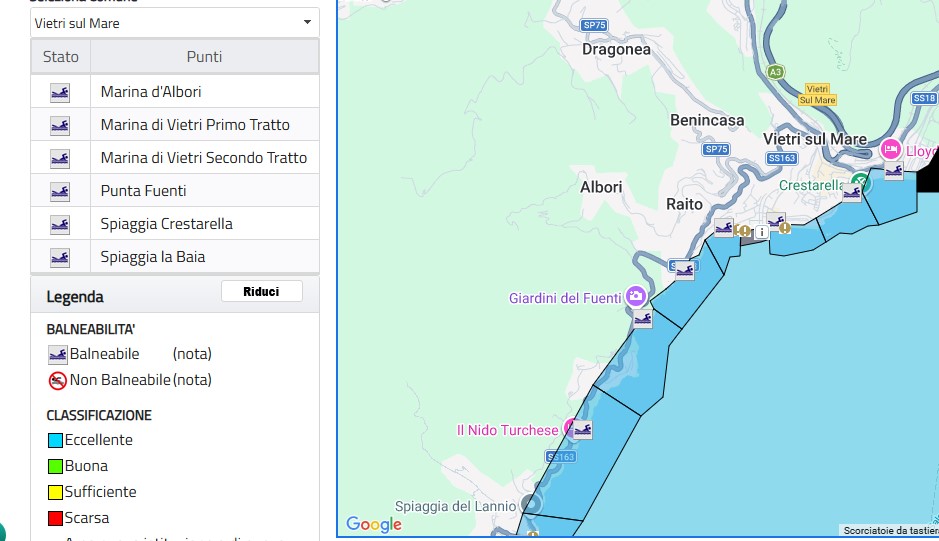The width and height of the screenshot is (939, 541).
Task: Click the Spiaggia del Lannio map label
Action: (x=455, y=506)
